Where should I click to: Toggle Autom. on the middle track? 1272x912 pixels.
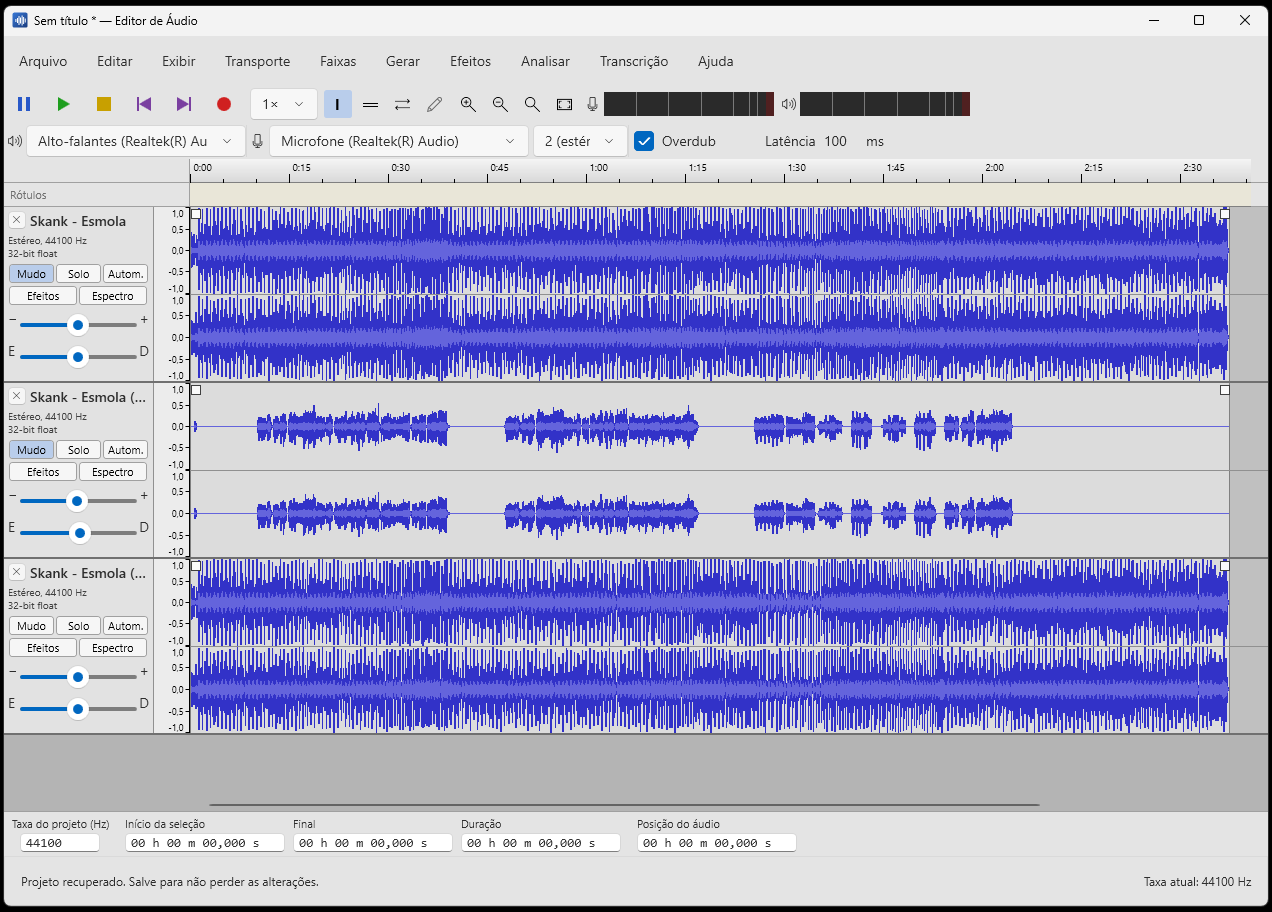point(126,450)
